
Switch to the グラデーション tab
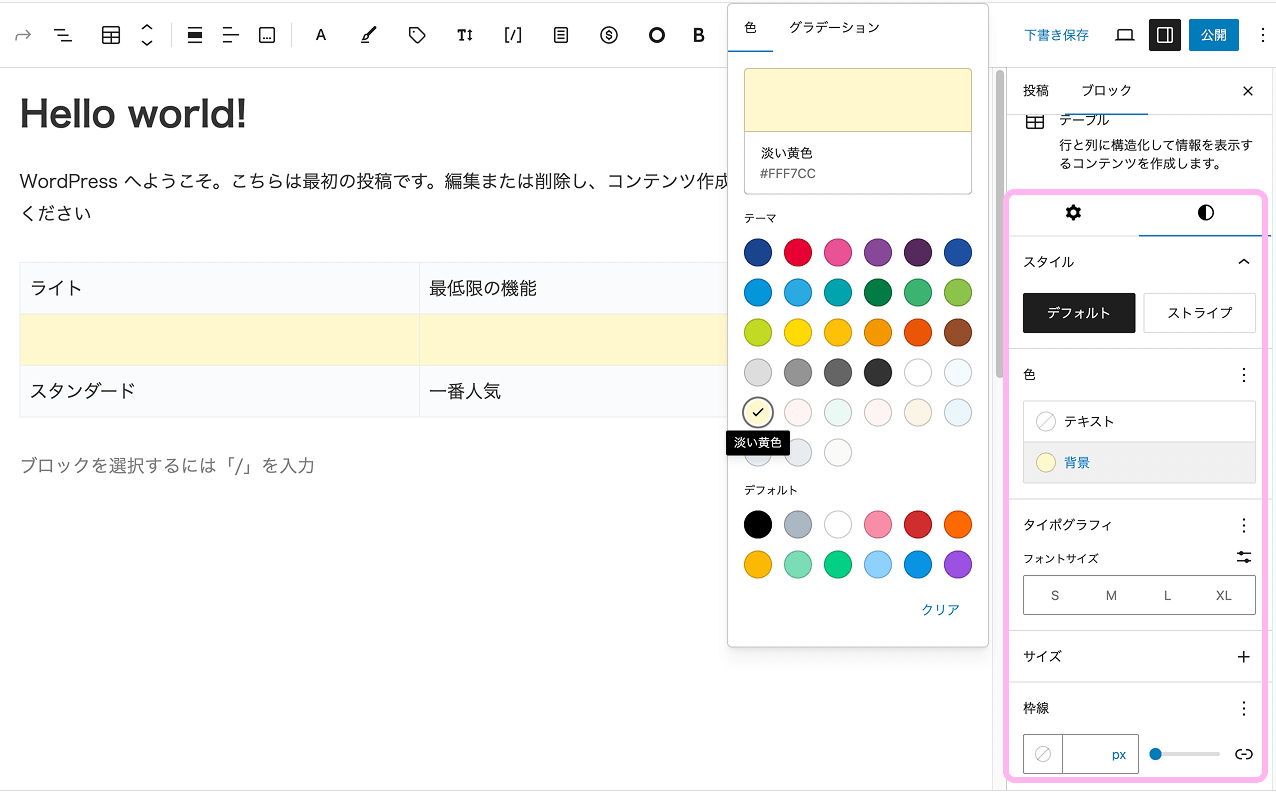(834, 28)
